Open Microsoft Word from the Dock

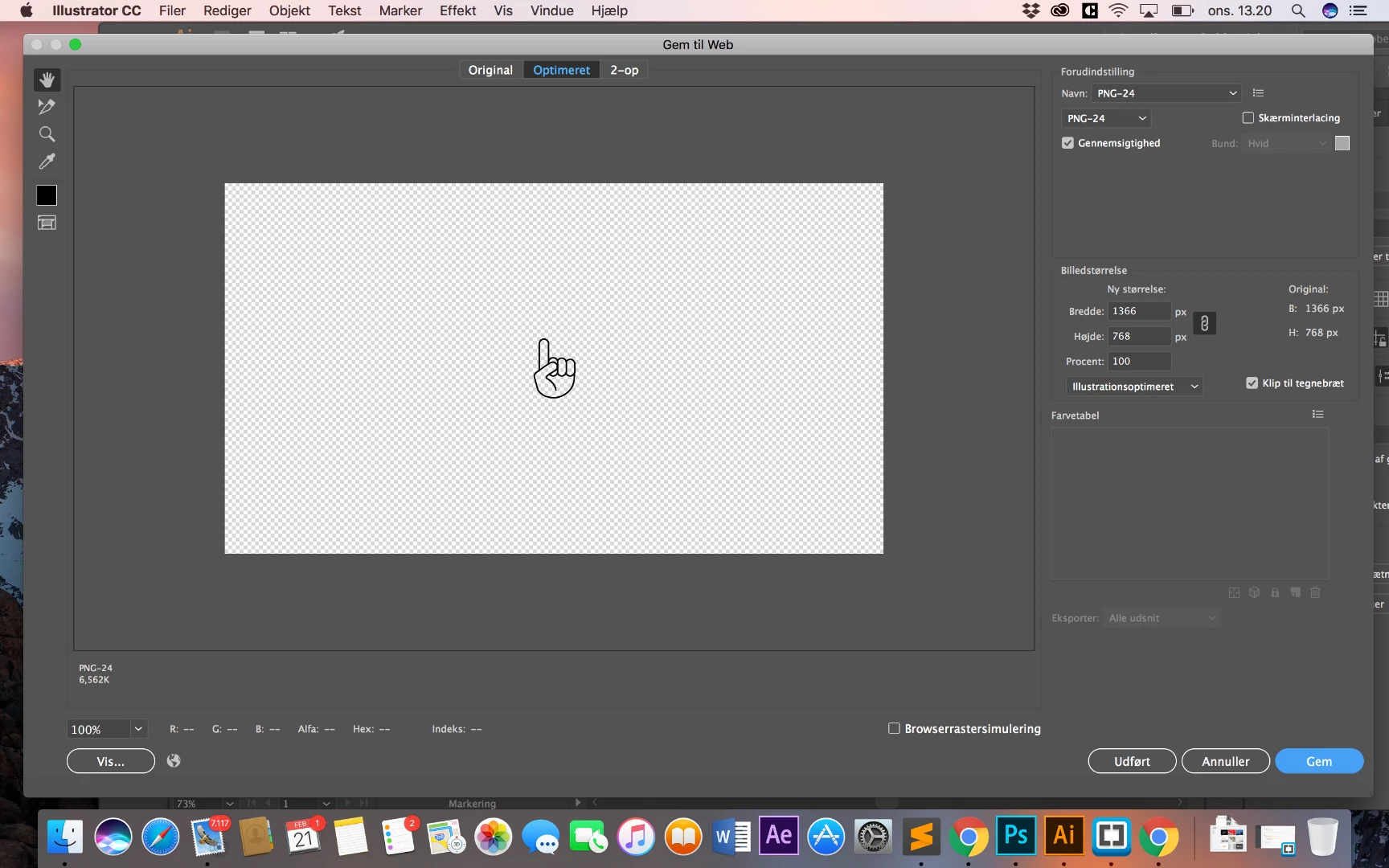point(731,837)
